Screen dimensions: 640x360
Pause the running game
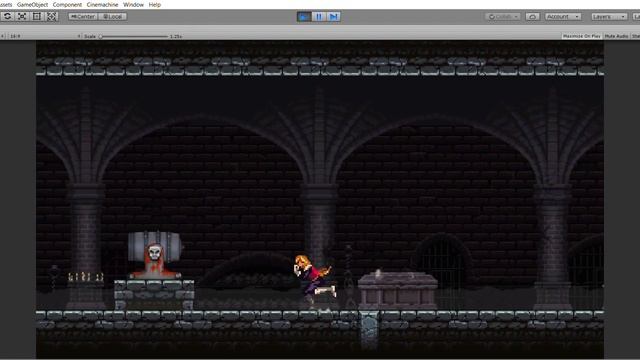319,17
